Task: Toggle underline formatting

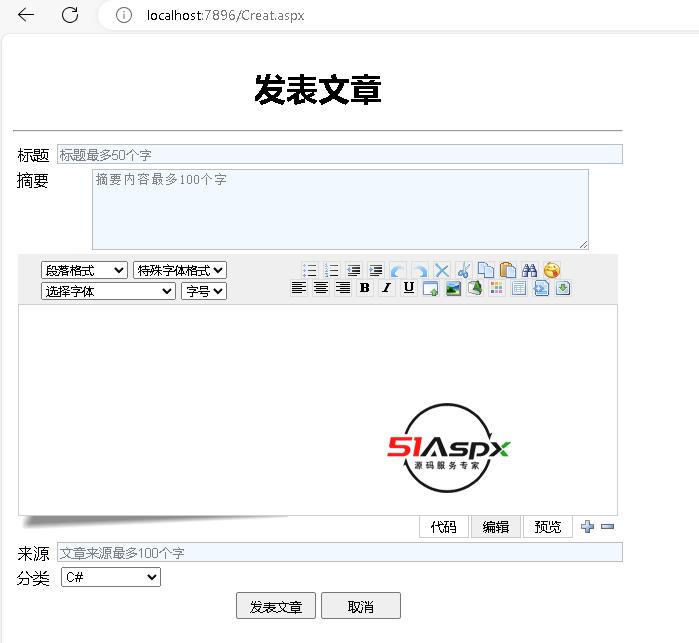Action: click(409, 288)
